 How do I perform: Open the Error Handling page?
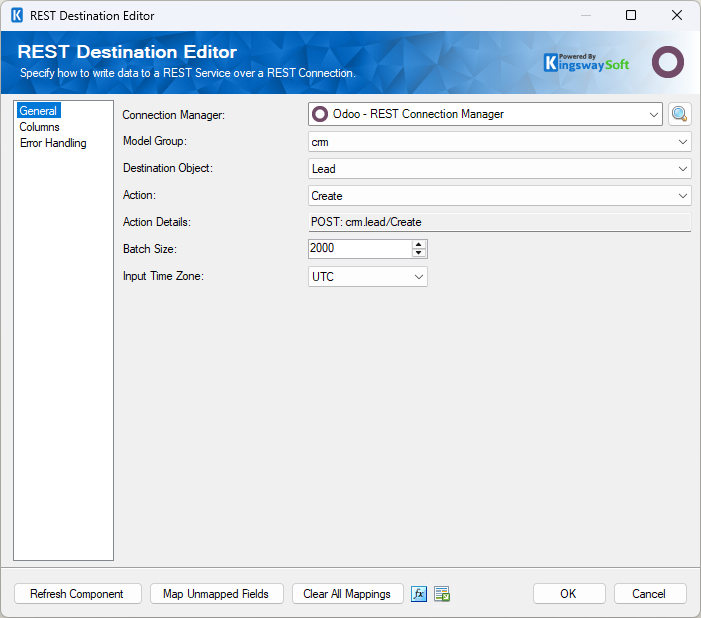point(53,143)
